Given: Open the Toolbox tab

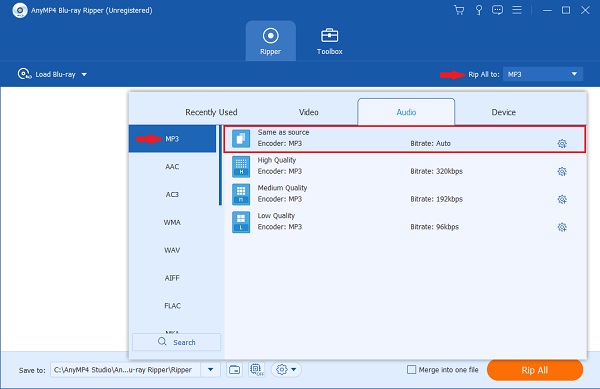Looking at the screenshot, I should [329, 41].
